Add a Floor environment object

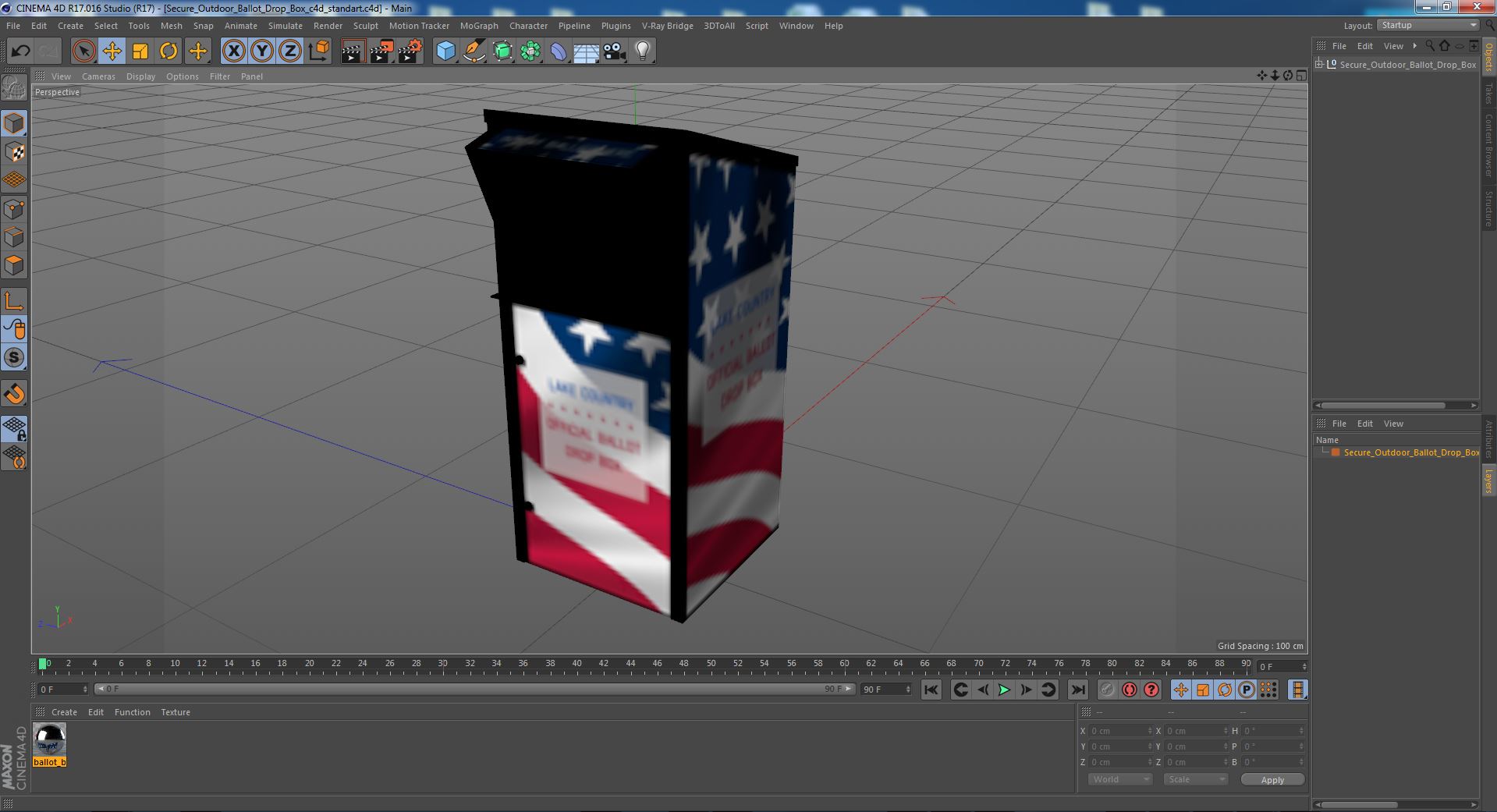click(x=587, y=51)
